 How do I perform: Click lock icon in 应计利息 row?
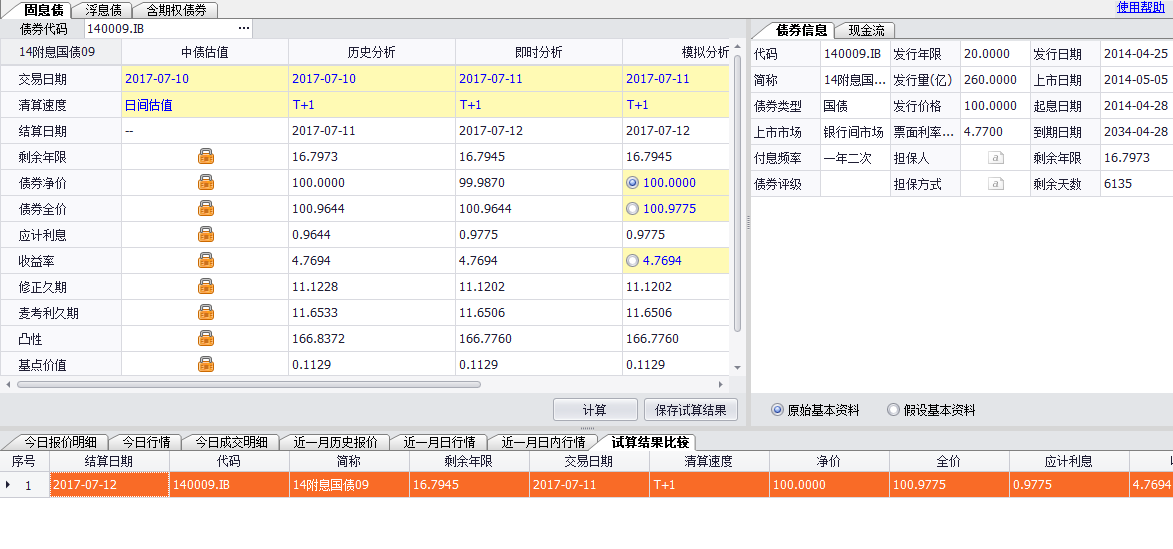(x=206, y=234)
